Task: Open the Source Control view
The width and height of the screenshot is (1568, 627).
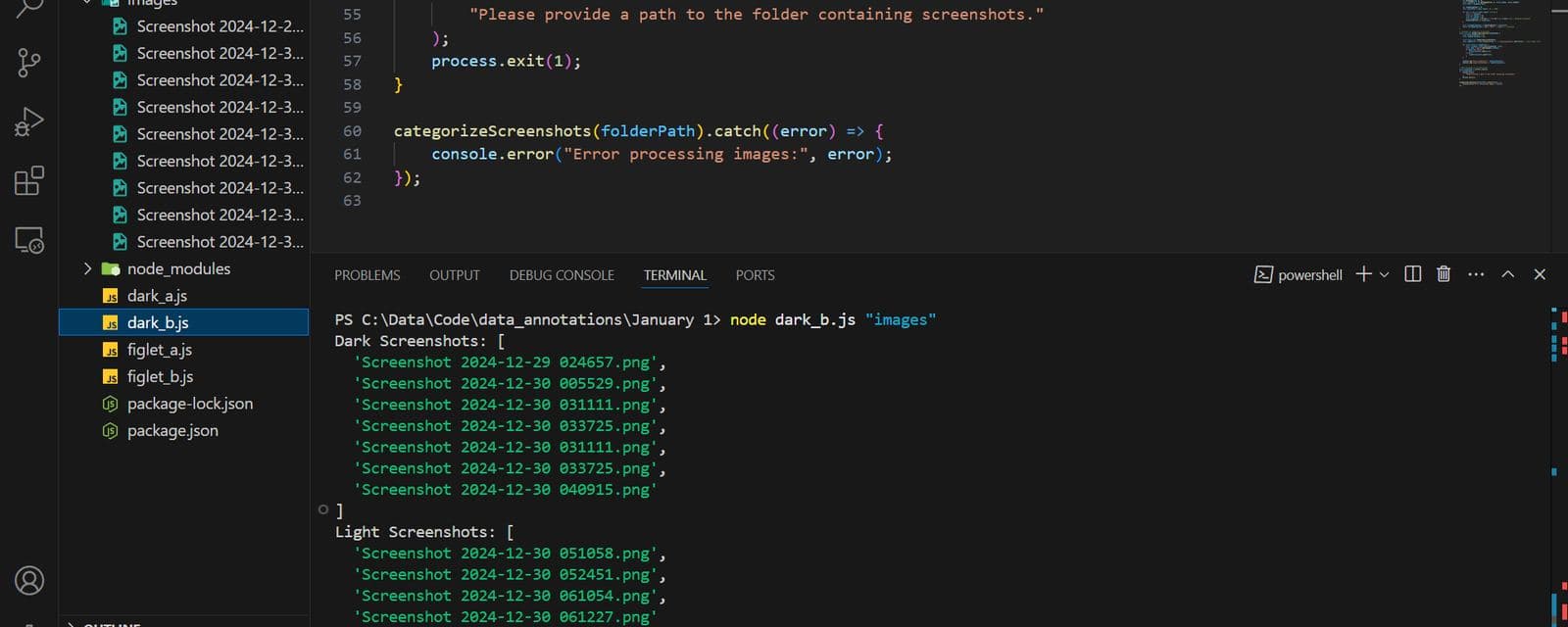Action: pyautogui.click(x=29, y=64)
